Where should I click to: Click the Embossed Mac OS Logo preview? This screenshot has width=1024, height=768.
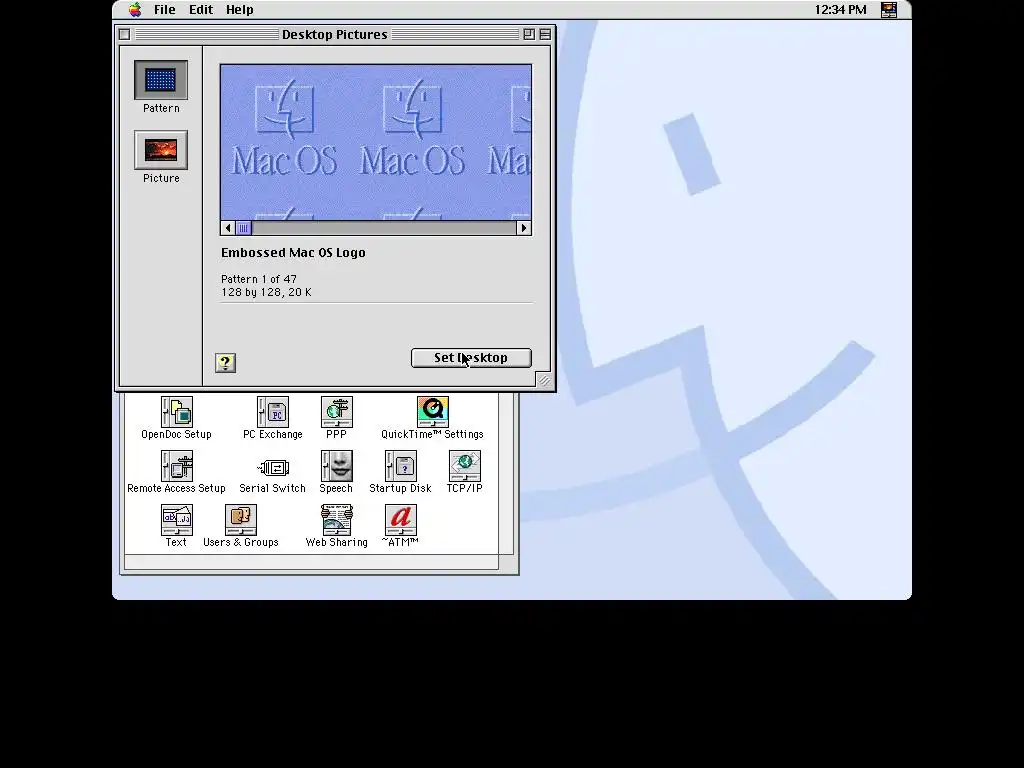(x=376, y=142)
